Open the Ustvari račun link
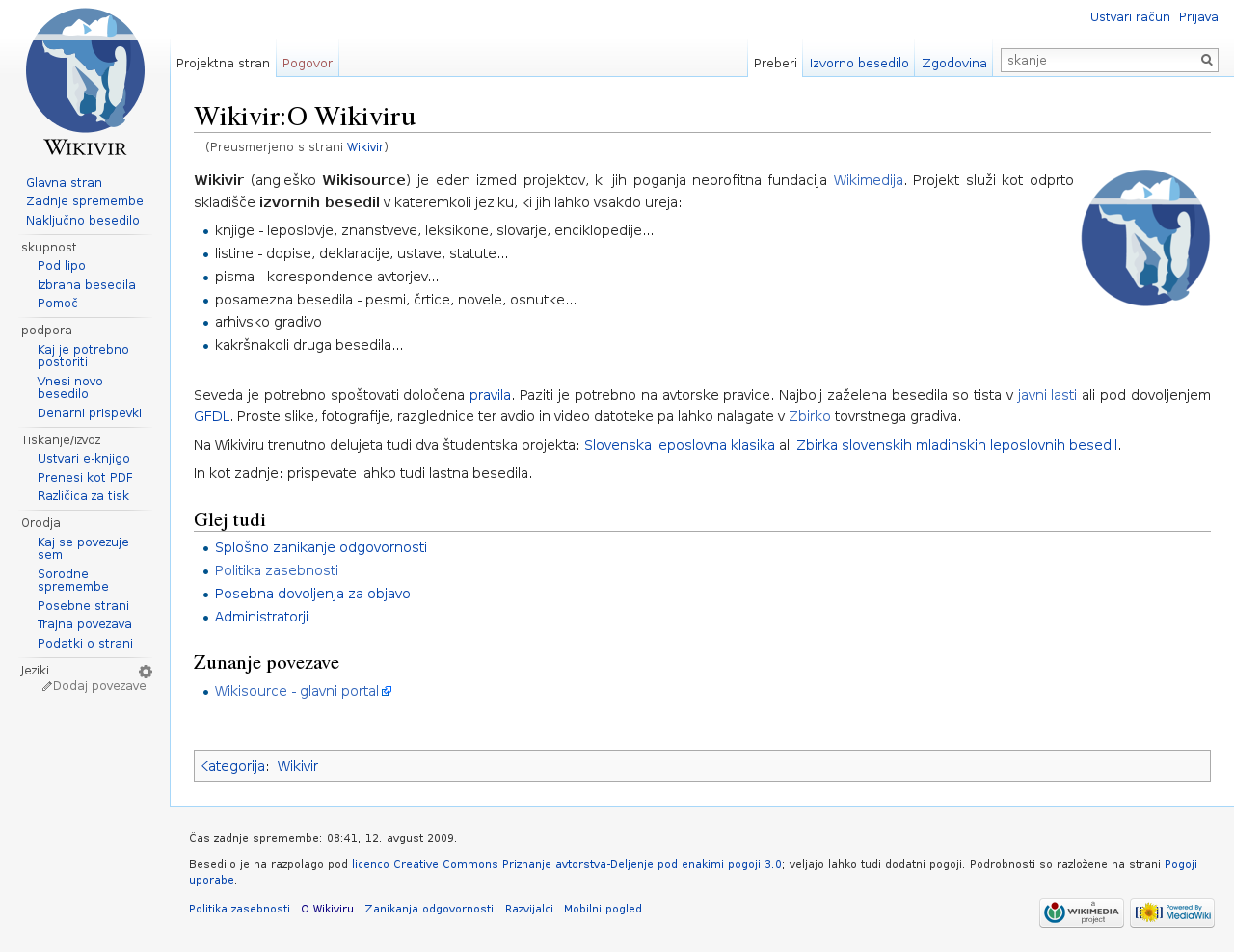The image size is (1234, 952). coord(1129,17)
